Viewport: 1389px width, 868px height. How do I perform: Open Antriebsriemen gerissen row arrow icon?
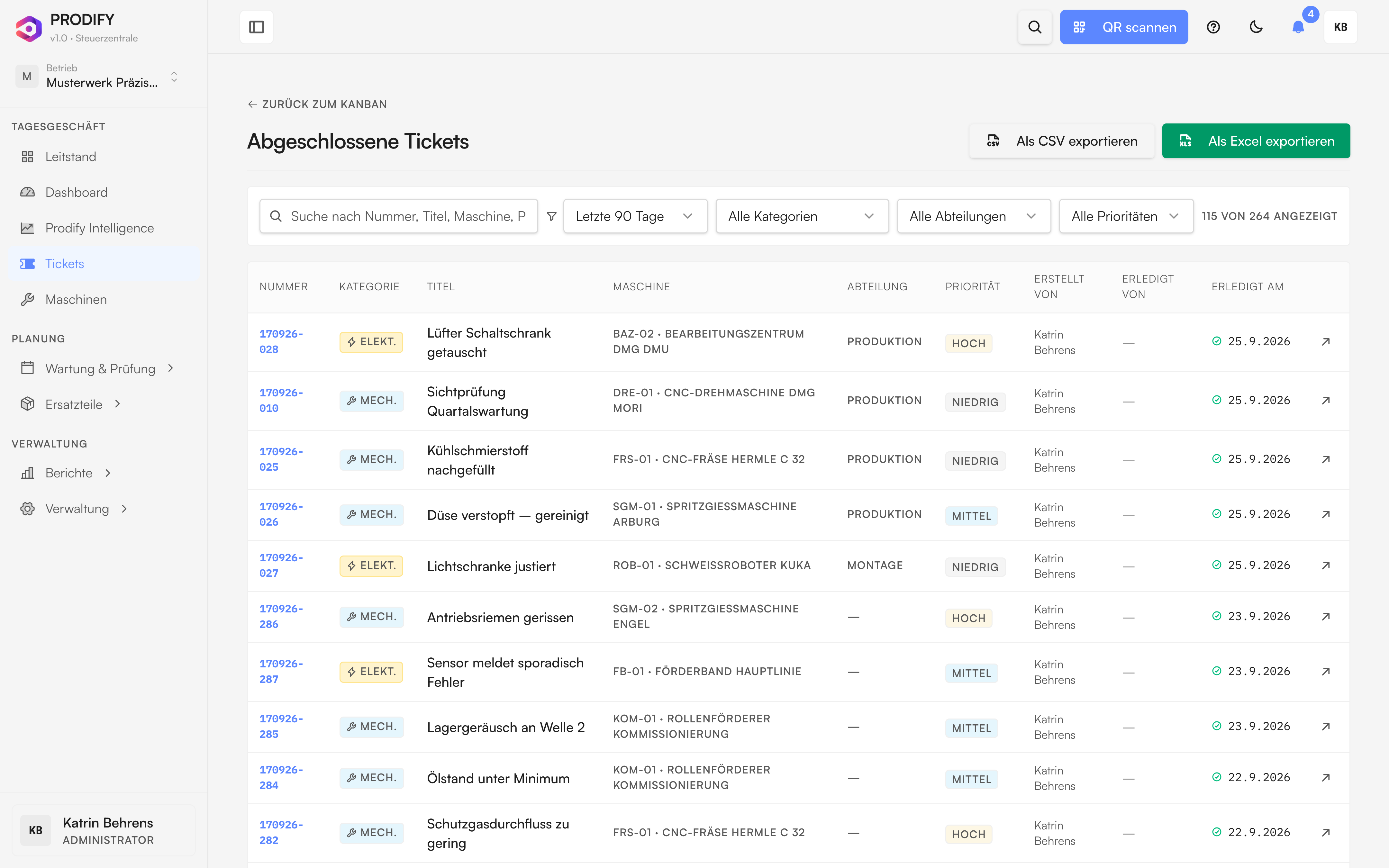point(1326,617)
